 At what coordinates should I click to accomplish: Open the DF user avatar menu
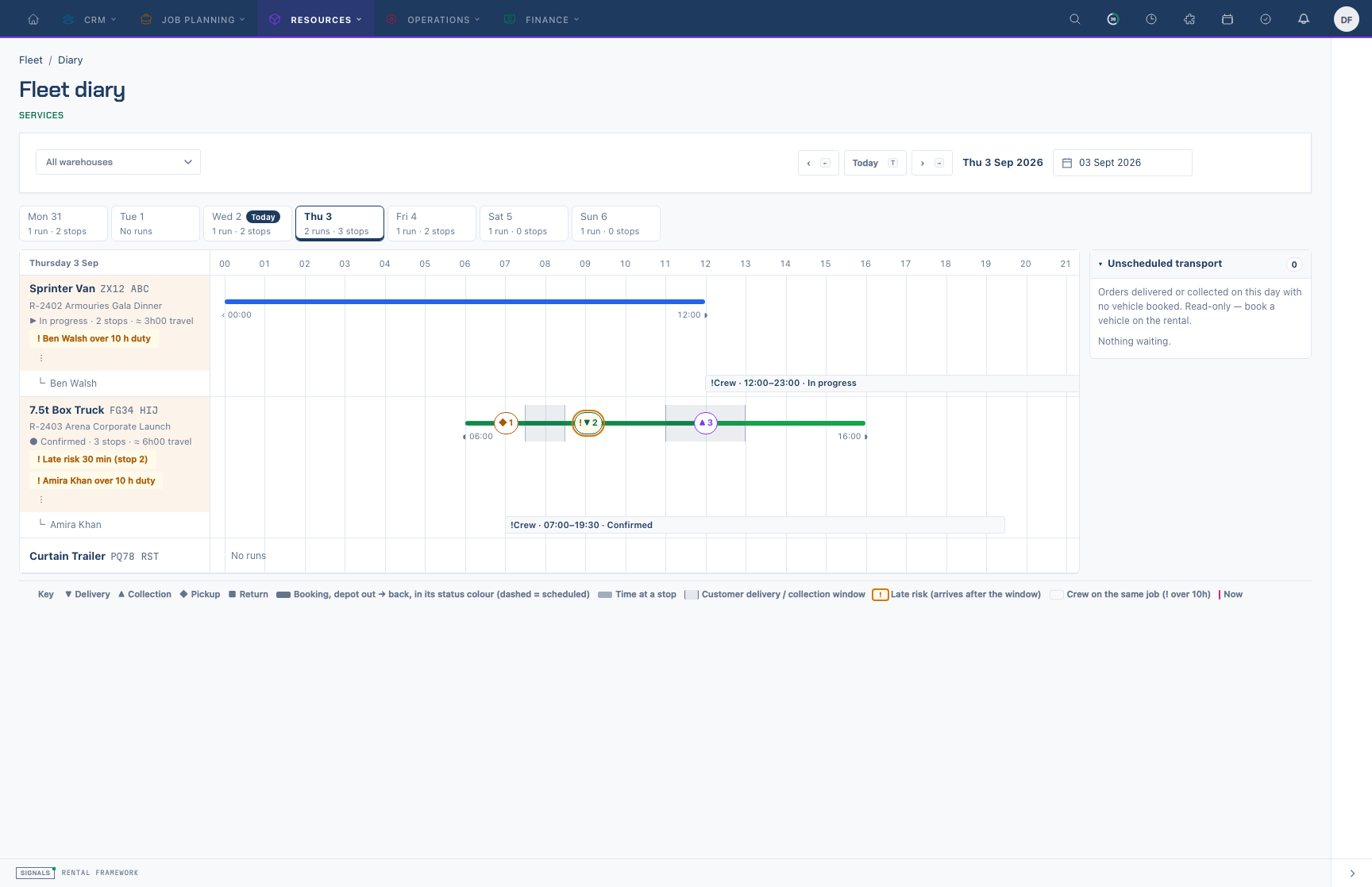pos(1347,20)
